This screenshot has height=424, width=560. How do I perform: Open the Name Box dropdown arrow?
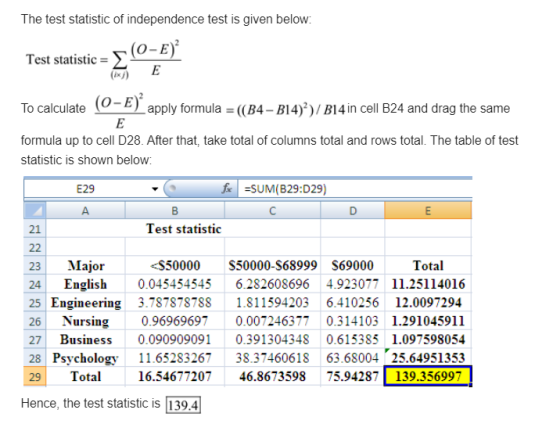pyautogui.click(x=155, y=189)
